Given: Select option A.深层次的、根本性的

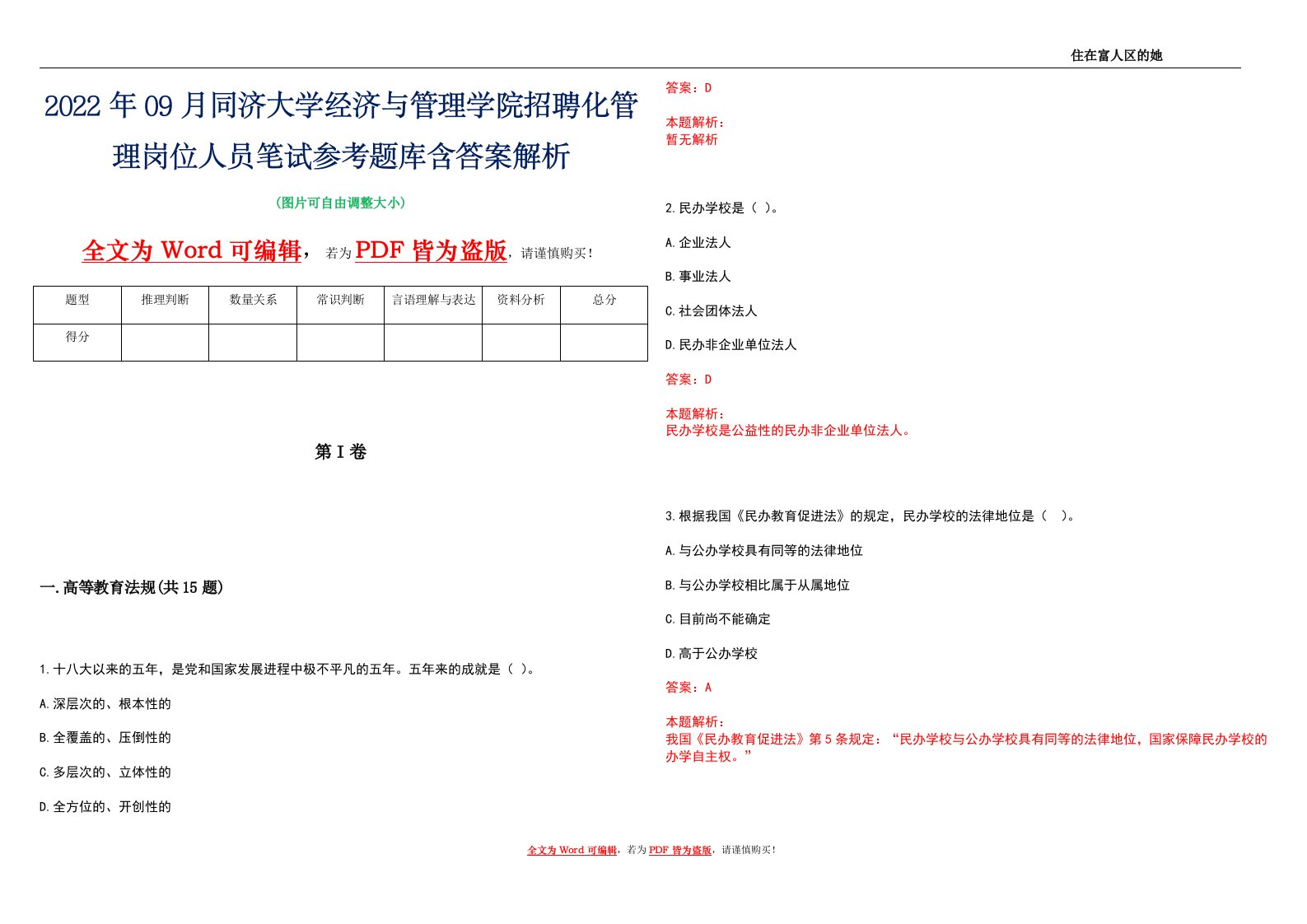Looking at the screenshot, I should pyautogui.click(x=105, y=704).
